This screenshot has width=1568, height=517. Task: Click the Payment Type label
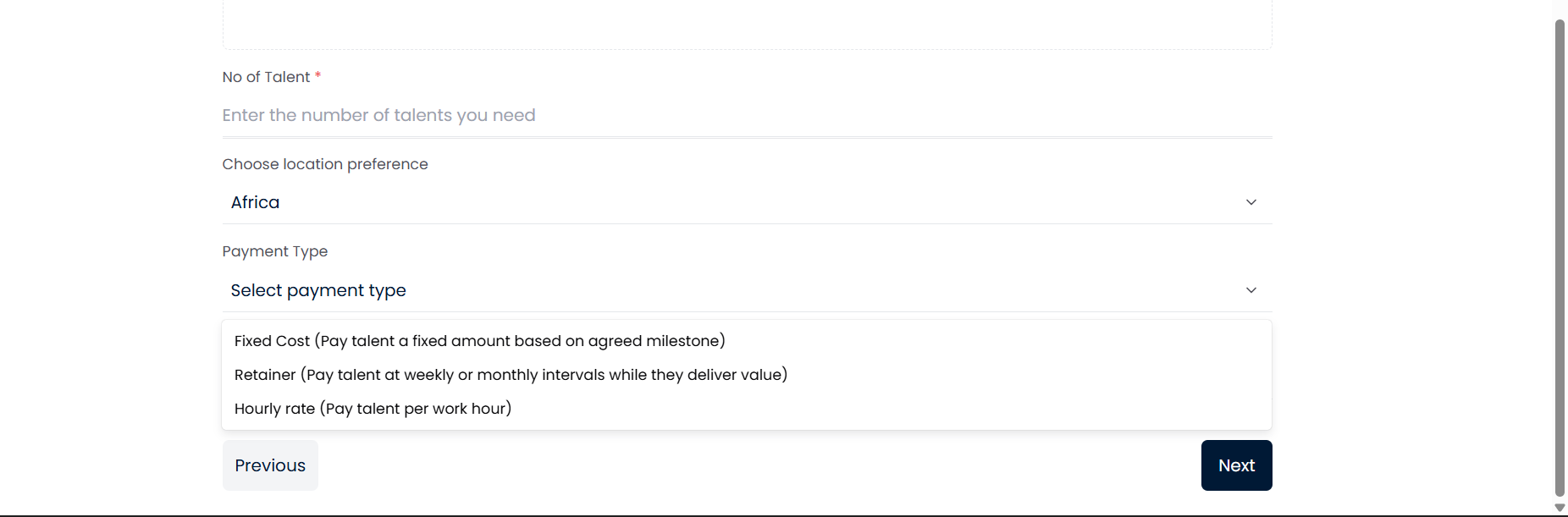275,251
